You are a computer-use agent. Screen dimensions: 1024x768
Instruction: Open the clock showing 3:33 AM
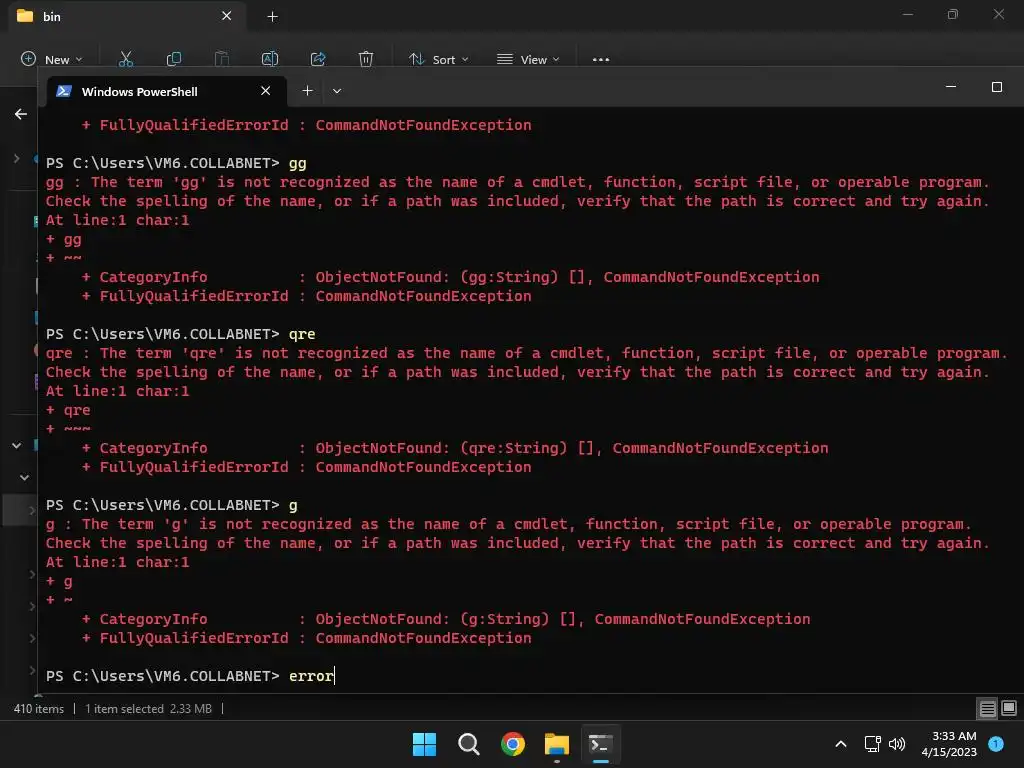(949, 744)
